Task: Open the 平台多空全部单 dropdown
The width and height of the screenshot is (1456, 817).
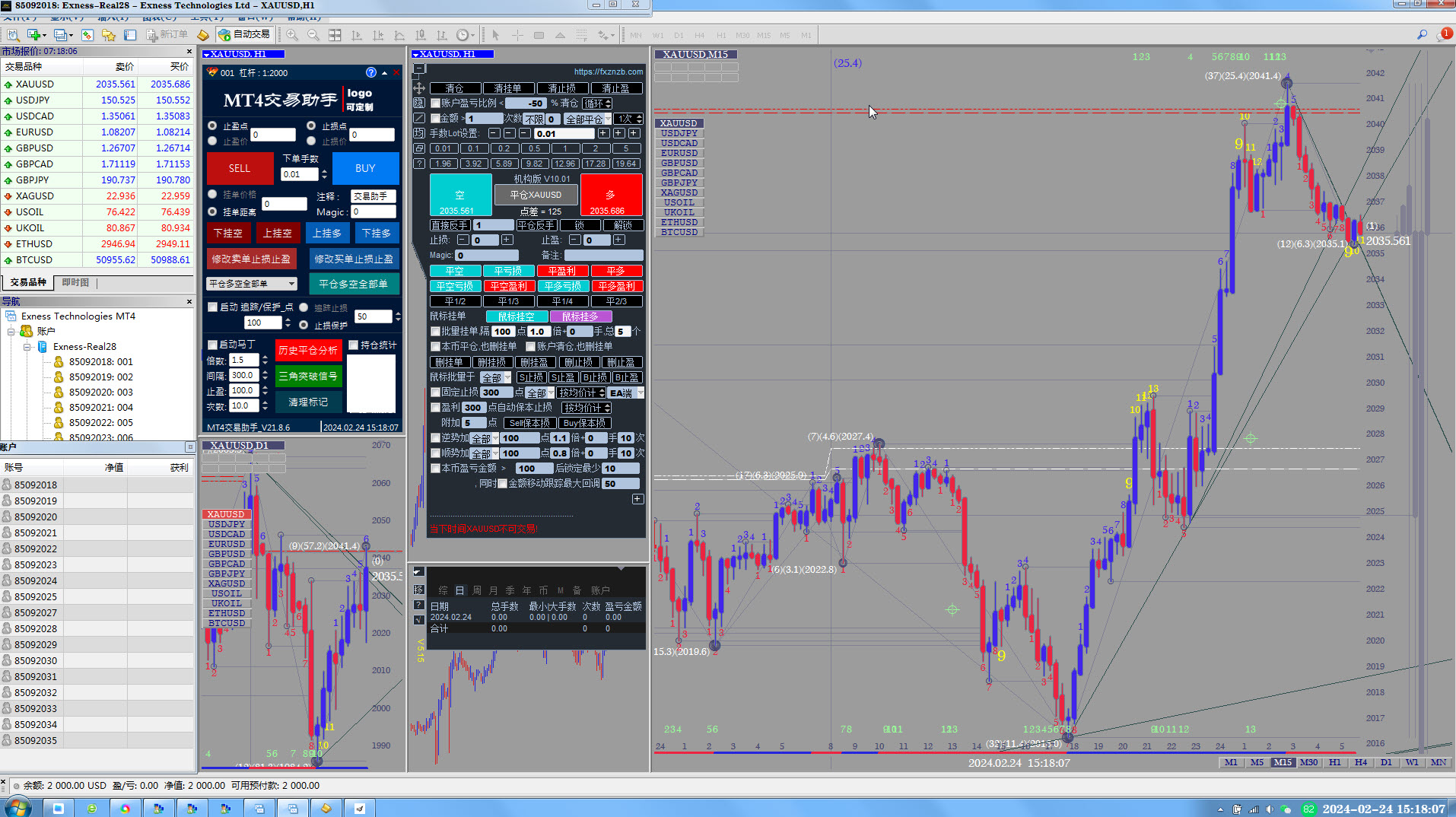Action: (252, 284)
